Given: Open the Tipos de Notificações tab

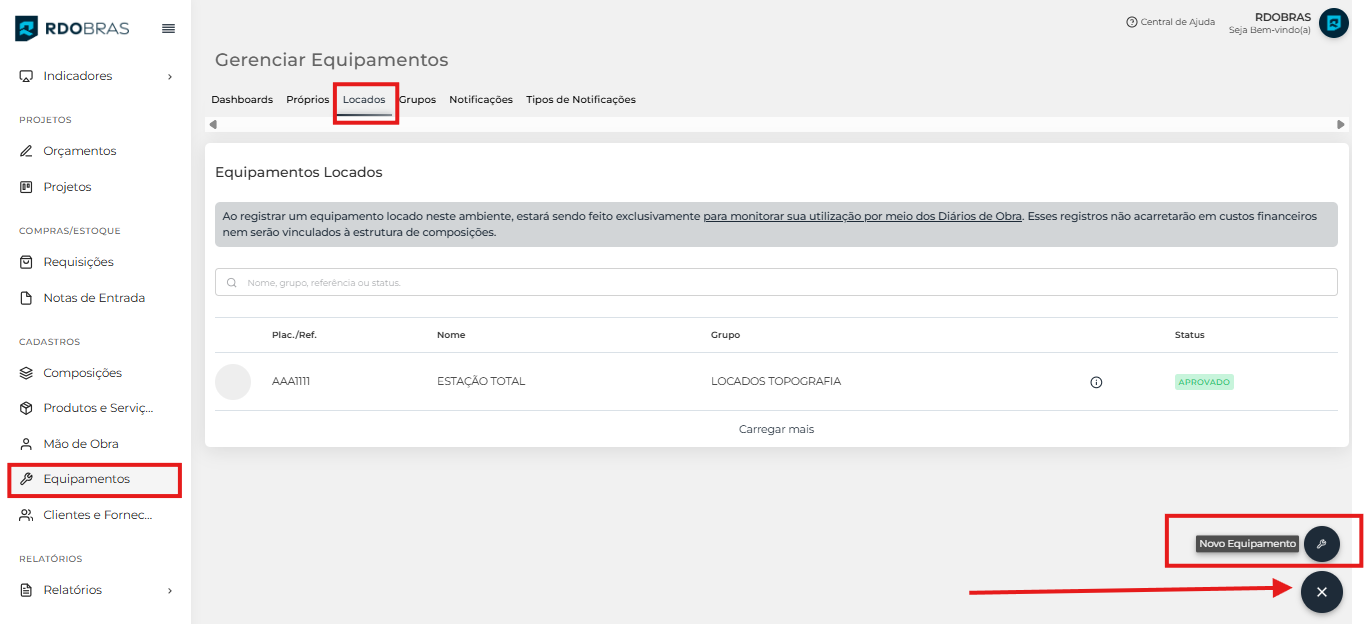Looking at the screenshot, I should point(580,100).
